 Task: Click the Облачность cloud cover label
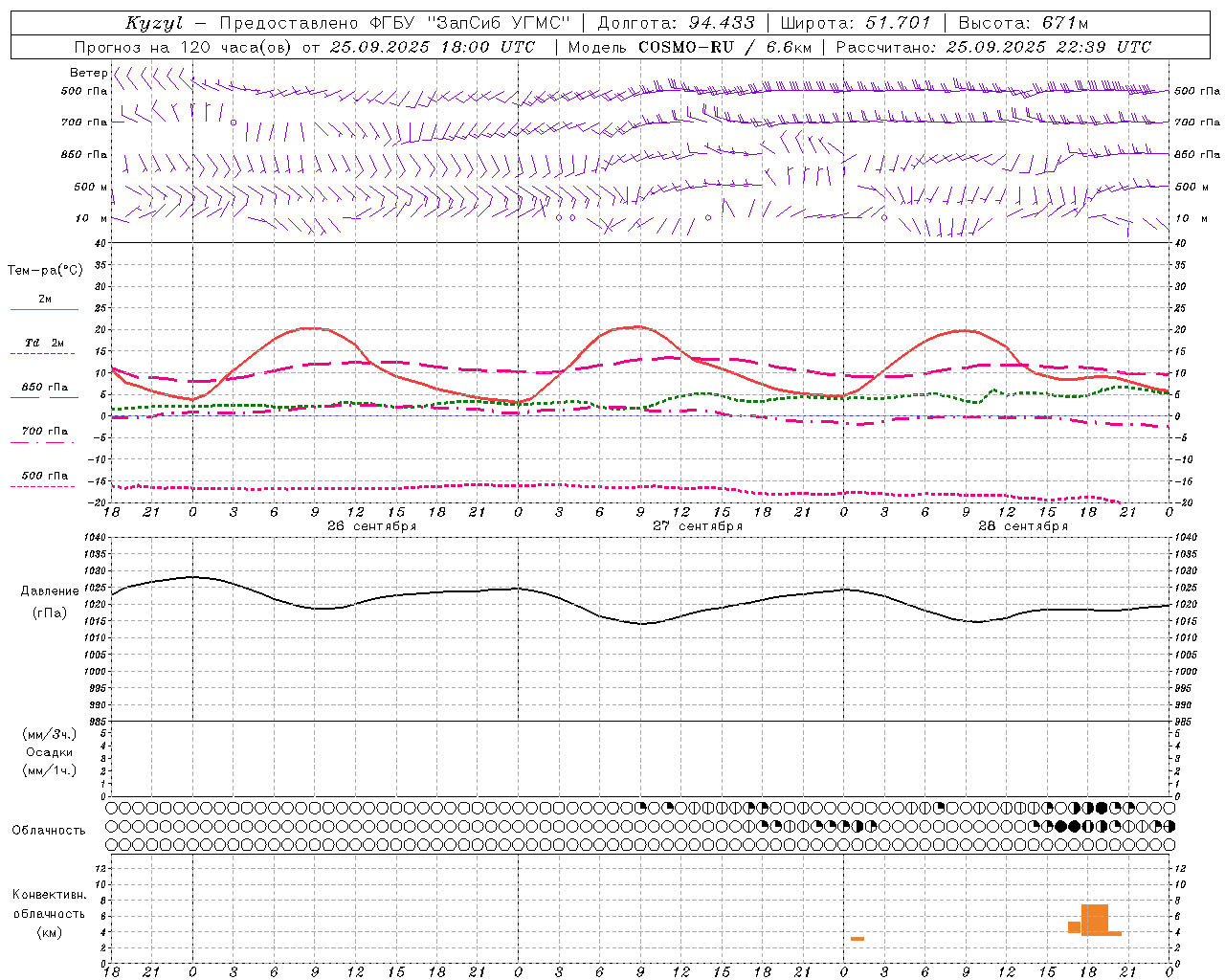pos(49,830)
